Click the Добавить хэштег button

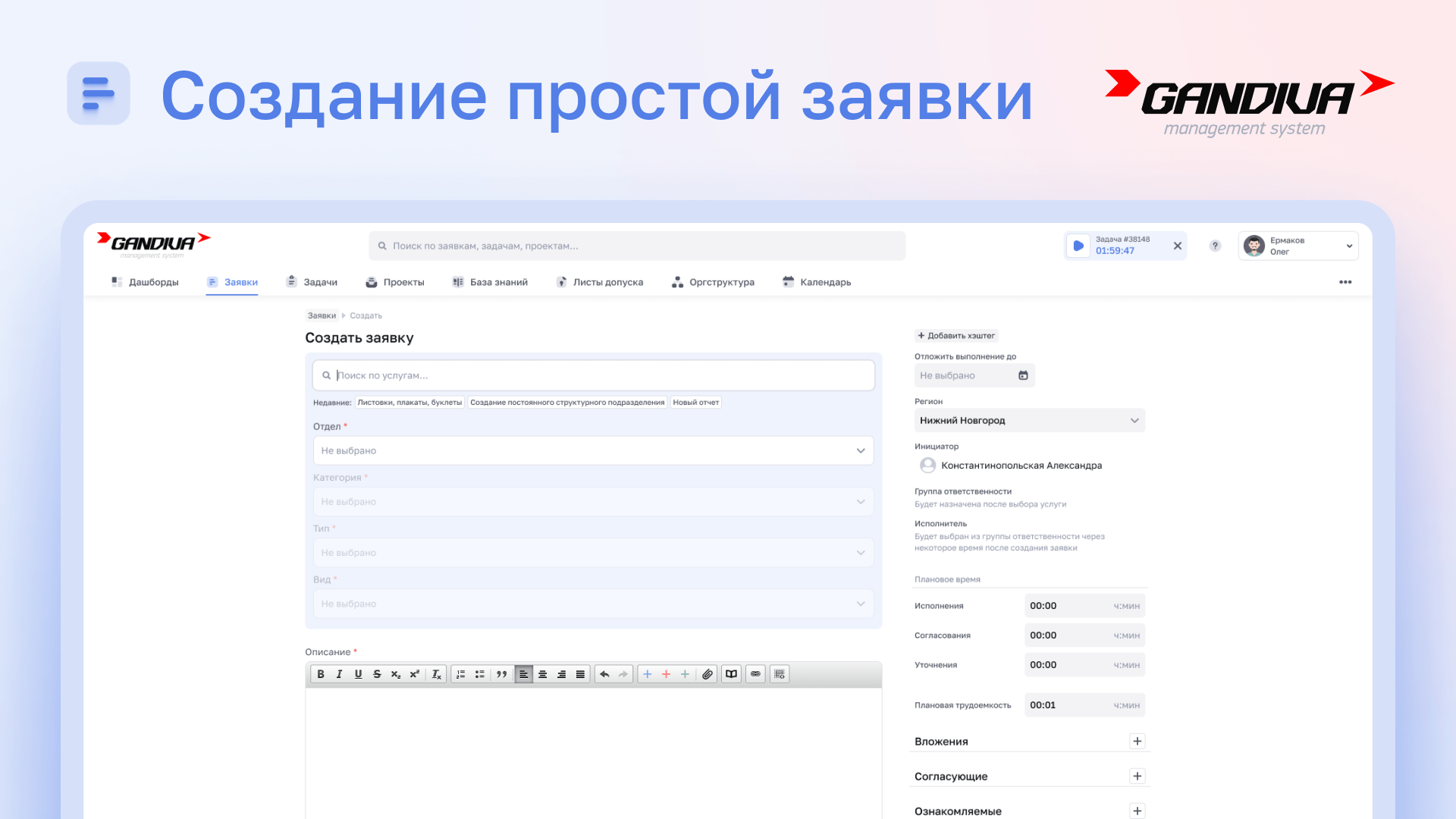(x=956, y=335)
